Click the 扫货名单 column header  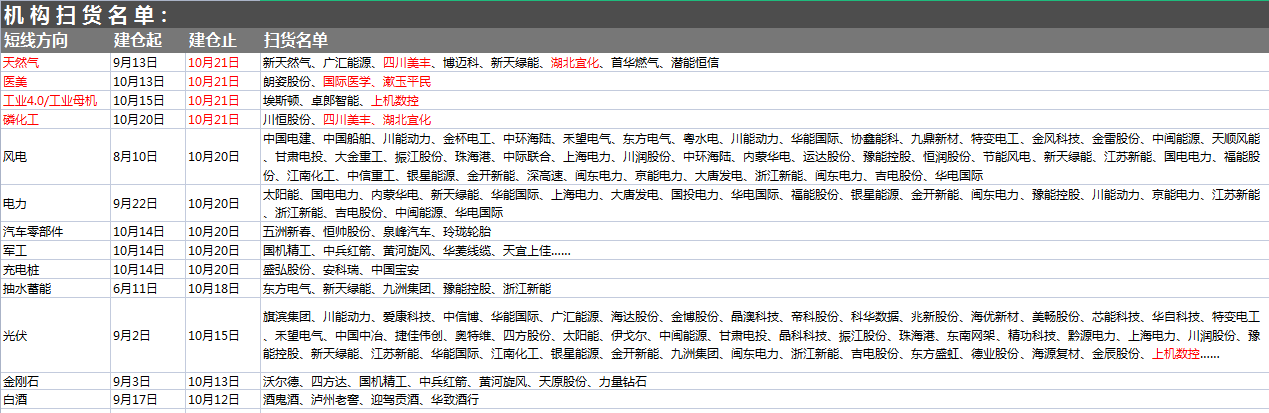tap(764, 41)
